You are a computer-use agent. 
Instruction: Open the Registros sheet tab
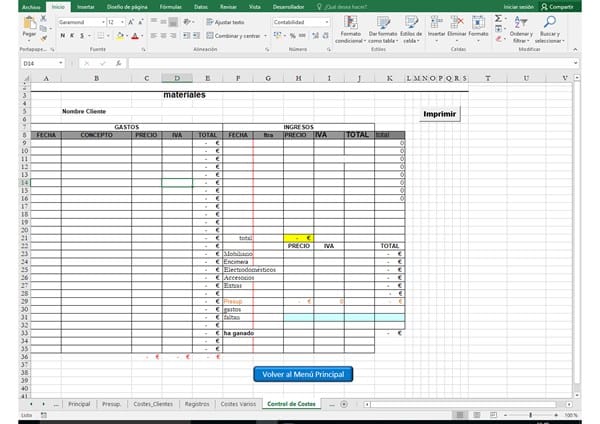pyautogui.click(x=197, y=404)
